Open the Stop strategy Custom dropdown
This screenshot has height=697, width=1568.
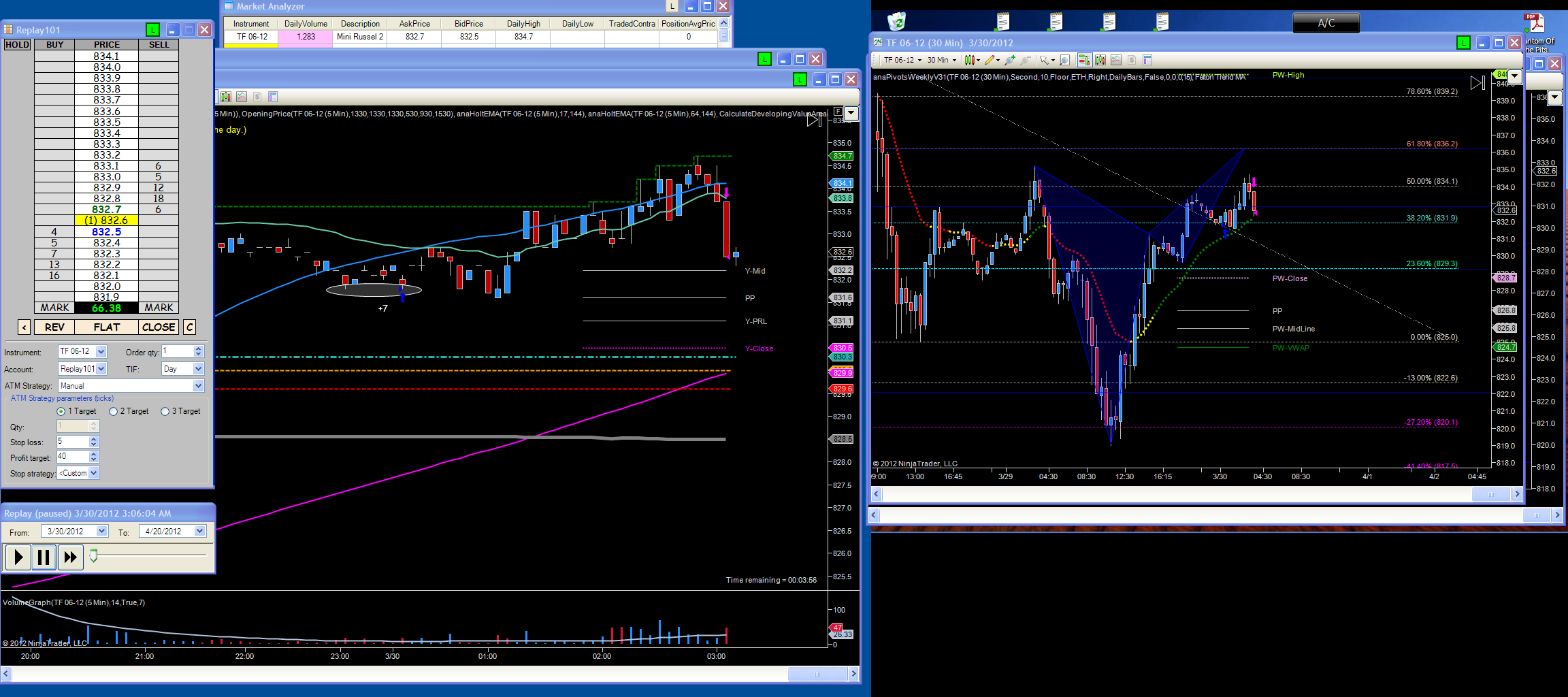pos(94,473)
